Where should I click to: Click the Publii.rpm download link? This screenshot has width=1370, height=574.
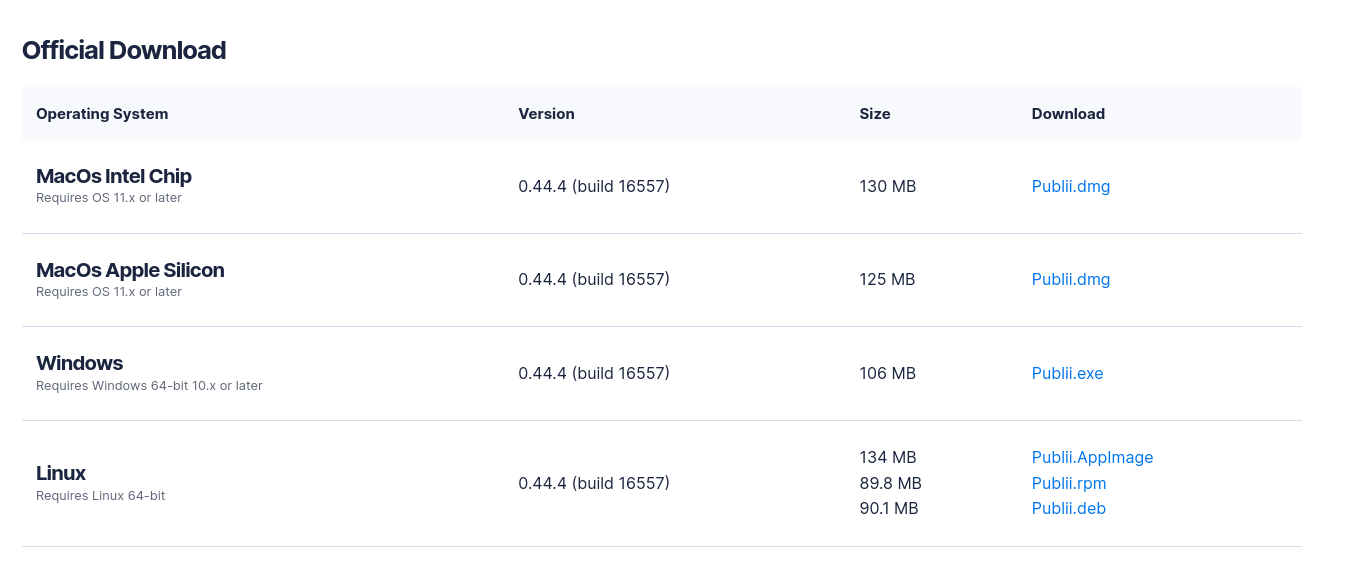point(1068,483)
